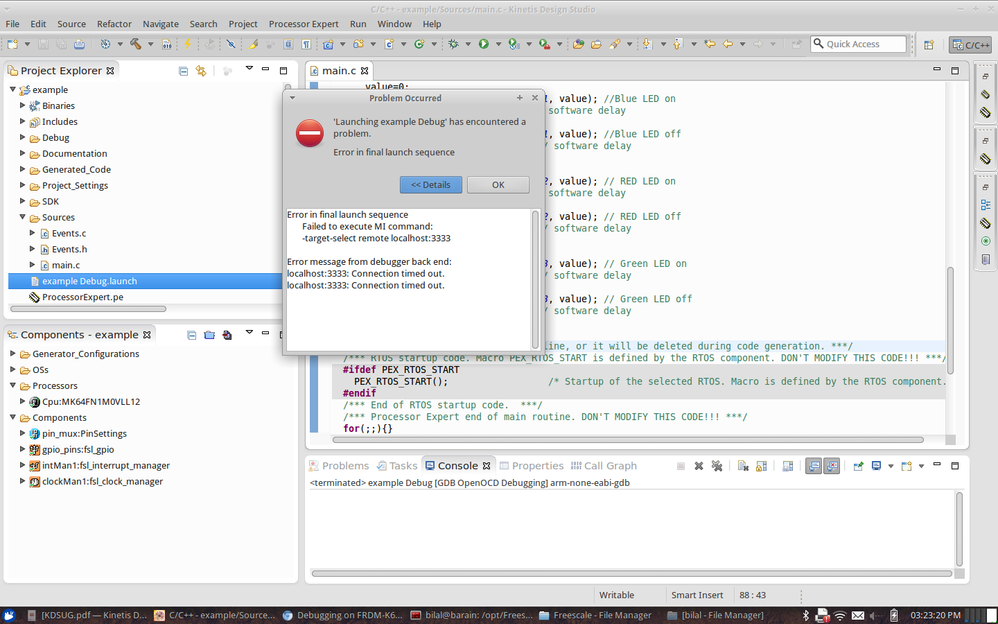The width and height of the screenshot is (998, 624).
Task: Collapse the Processors node in Components
Action: (x=13, y=386)
